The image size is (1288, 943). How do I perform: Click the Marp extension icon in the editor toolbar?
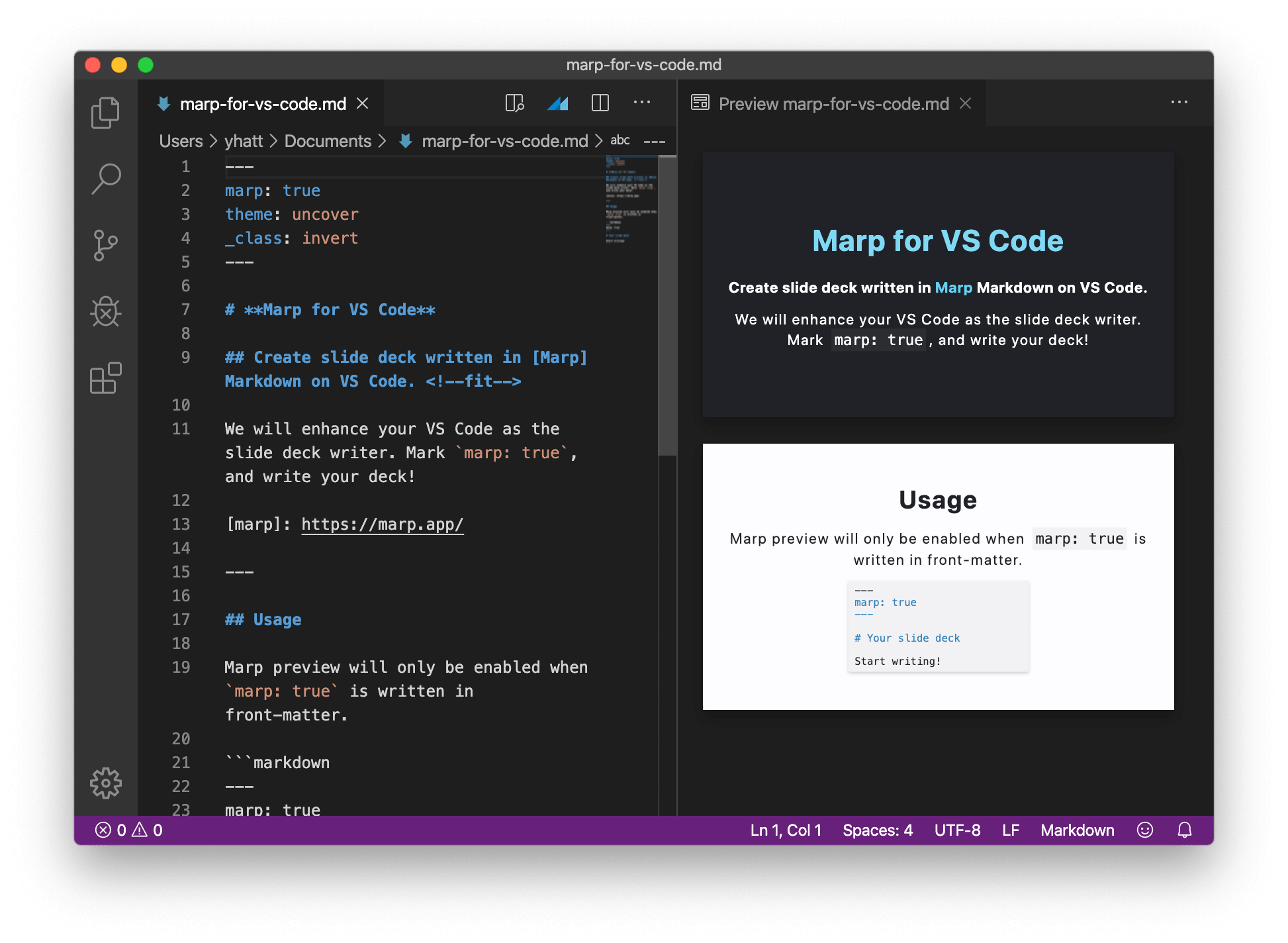[557, 103]
